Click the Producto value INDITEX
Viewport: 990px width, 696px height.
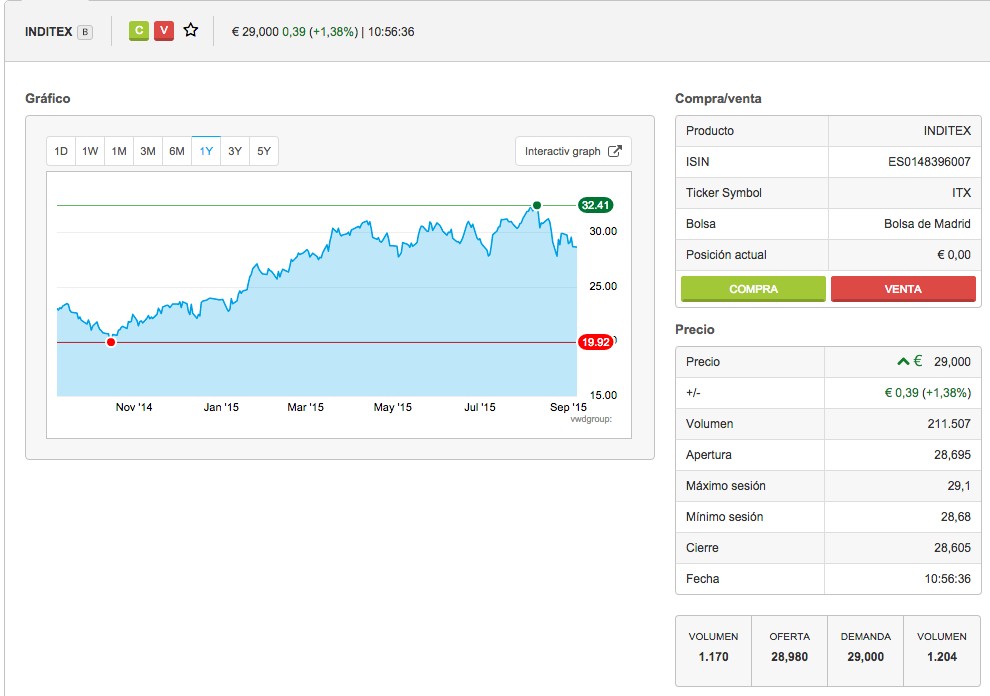[x=947, y=131]
